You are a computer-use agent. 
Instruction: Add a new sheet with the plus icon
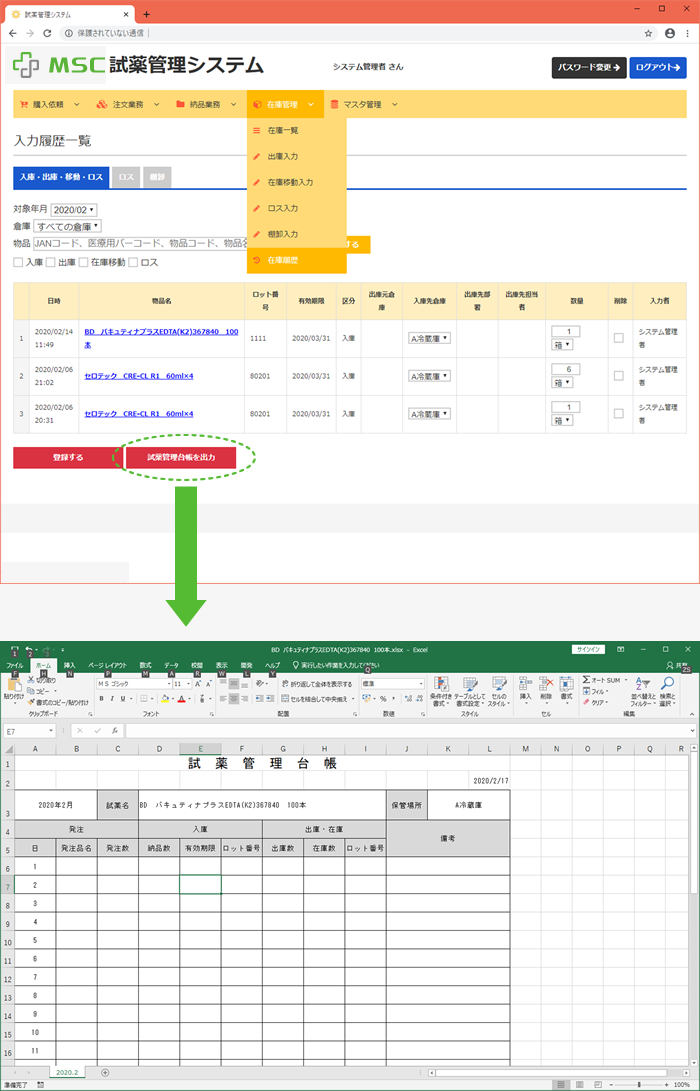[105, 1072]
